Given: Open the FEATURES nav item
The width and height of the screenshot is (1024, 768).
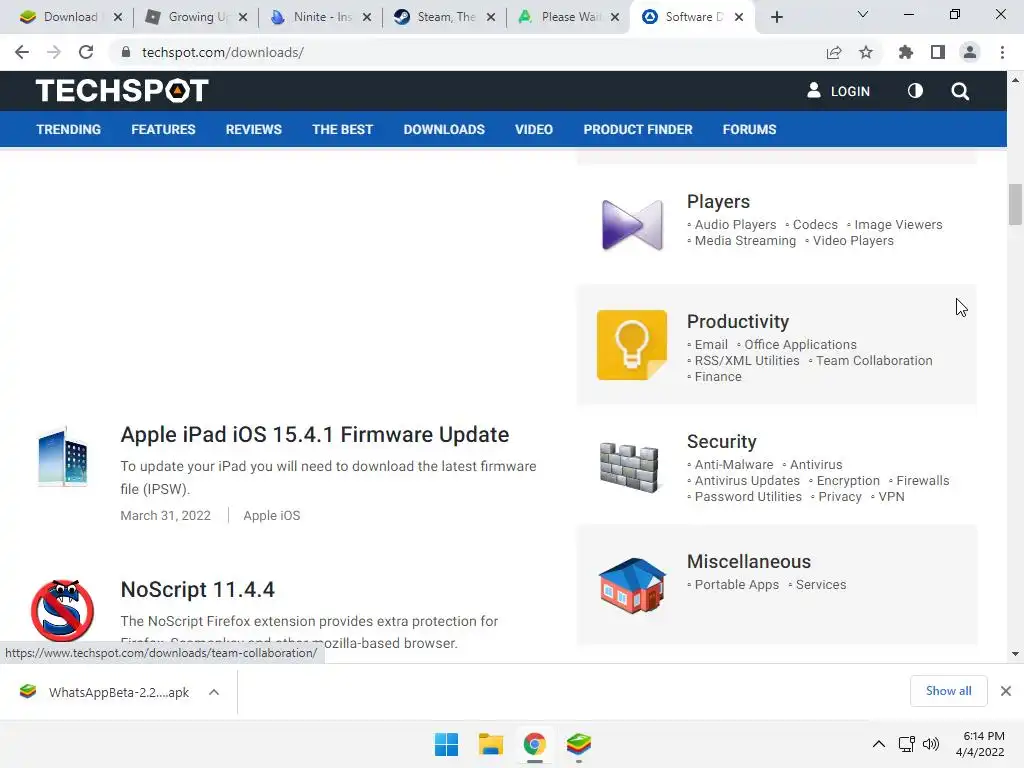Looking at the screenshot, I should click(163, 129).
